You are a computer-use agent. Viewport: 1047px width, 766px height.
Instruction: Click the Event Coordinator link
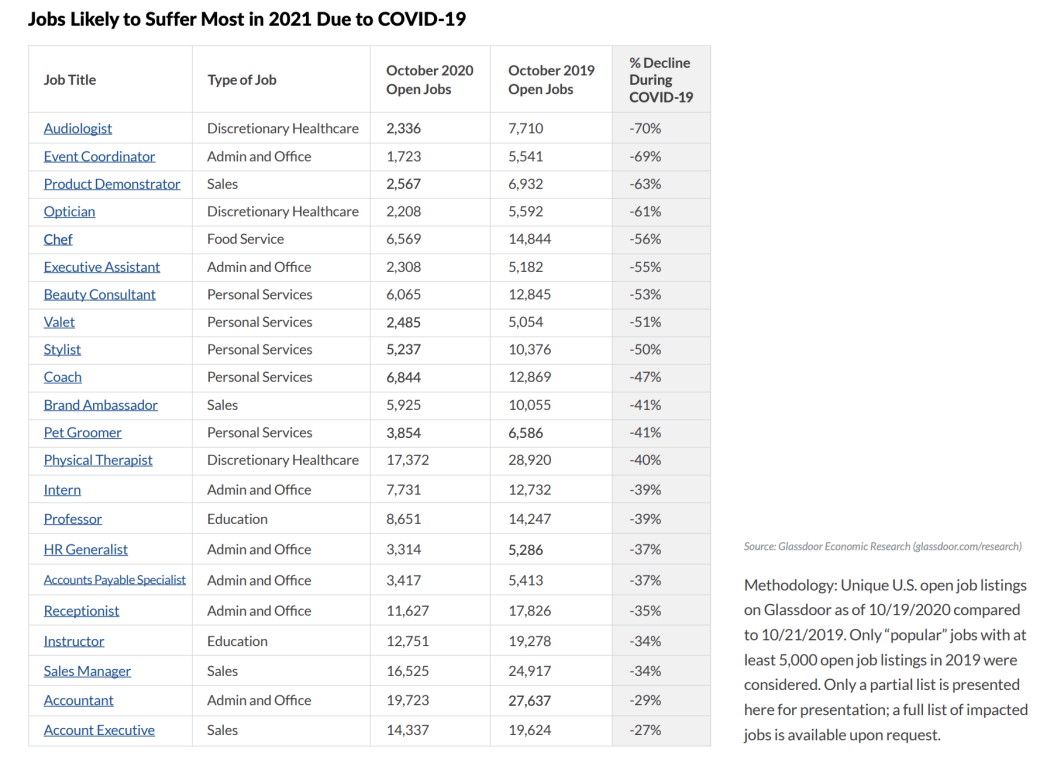point(99,156)
